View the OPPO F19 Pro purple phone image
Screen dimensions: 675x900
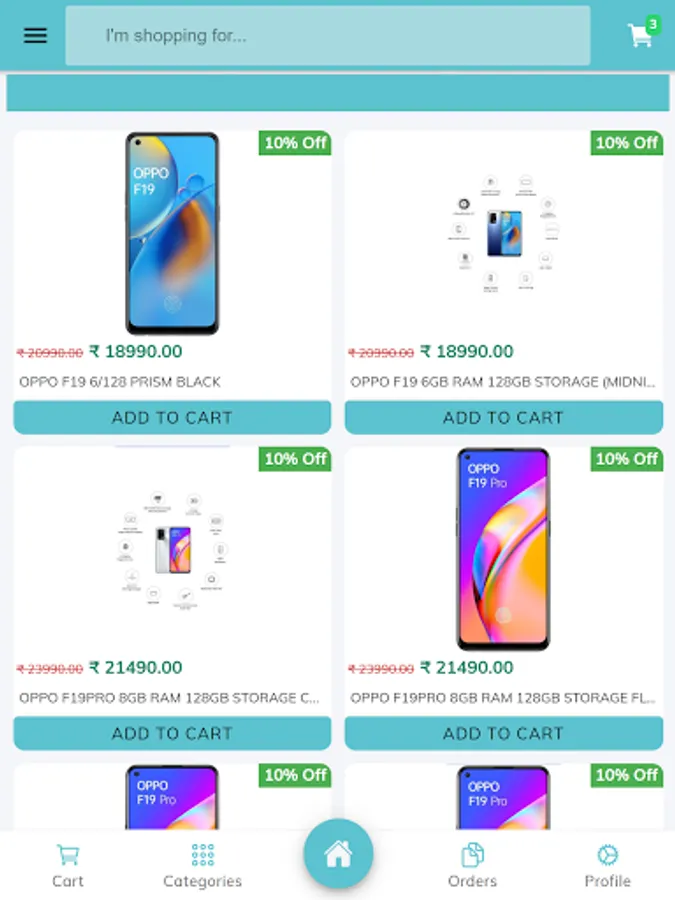pyautogui.click(x=503, y=549)
